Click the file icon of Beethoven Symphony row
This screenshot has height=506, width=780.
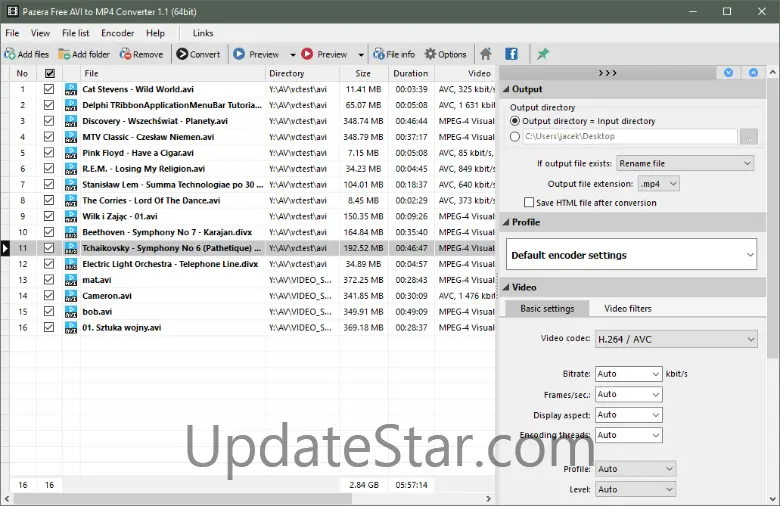coord(71,232)
